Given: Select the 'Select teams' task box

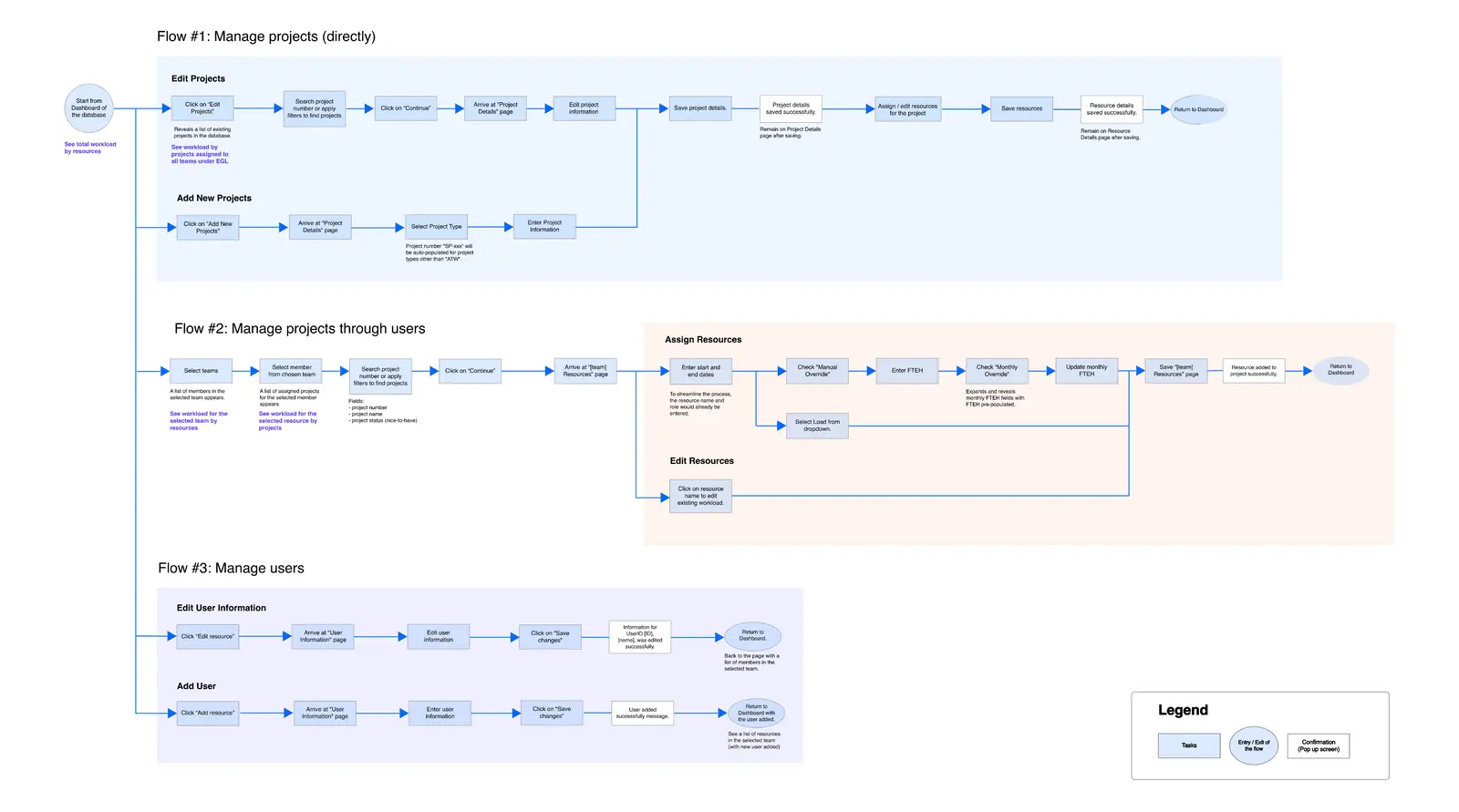Looking at the screenshot, I should click(x=201, y=371).
